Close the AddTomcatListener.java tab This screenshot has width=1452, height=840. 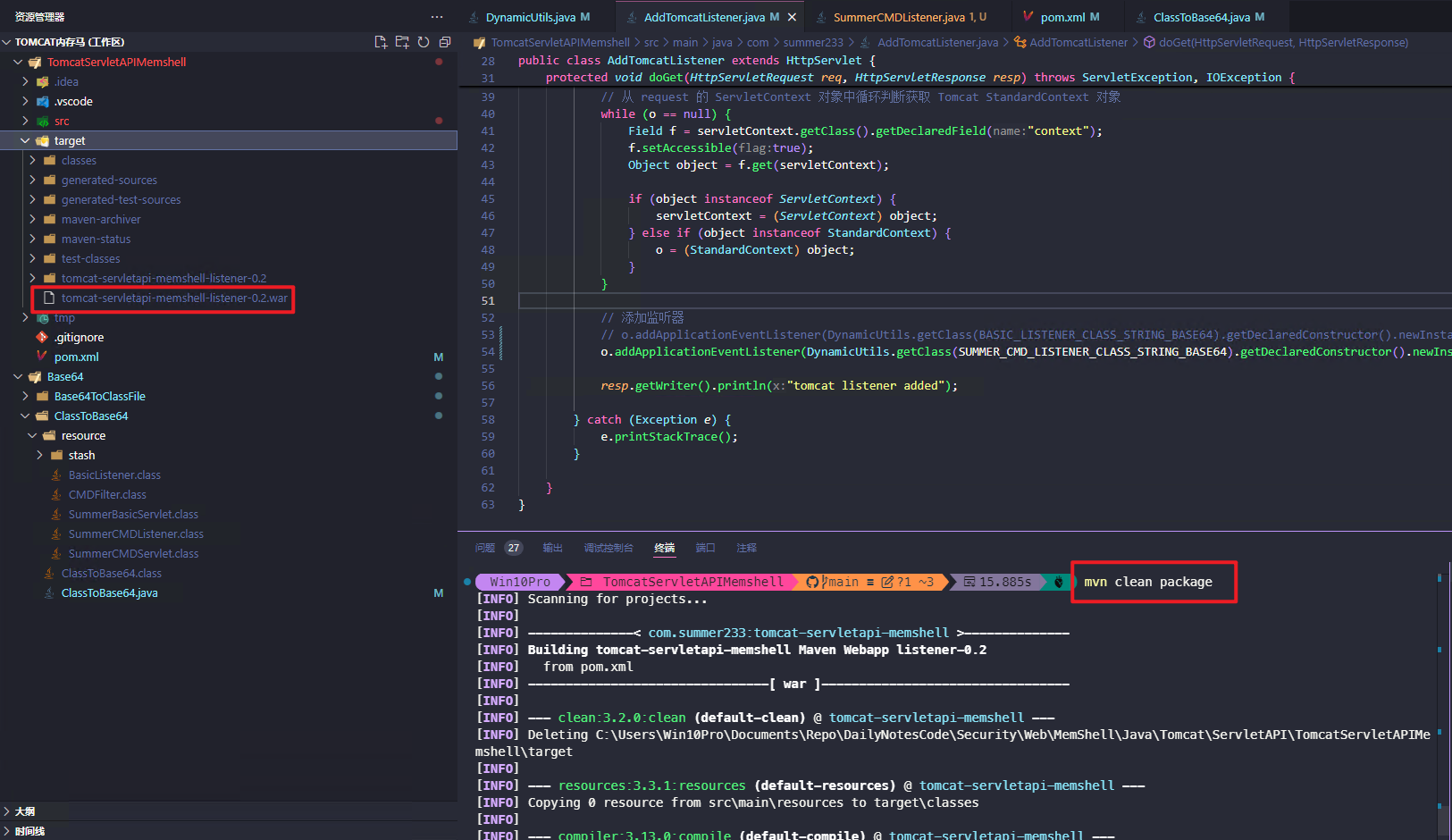[792, 17]
